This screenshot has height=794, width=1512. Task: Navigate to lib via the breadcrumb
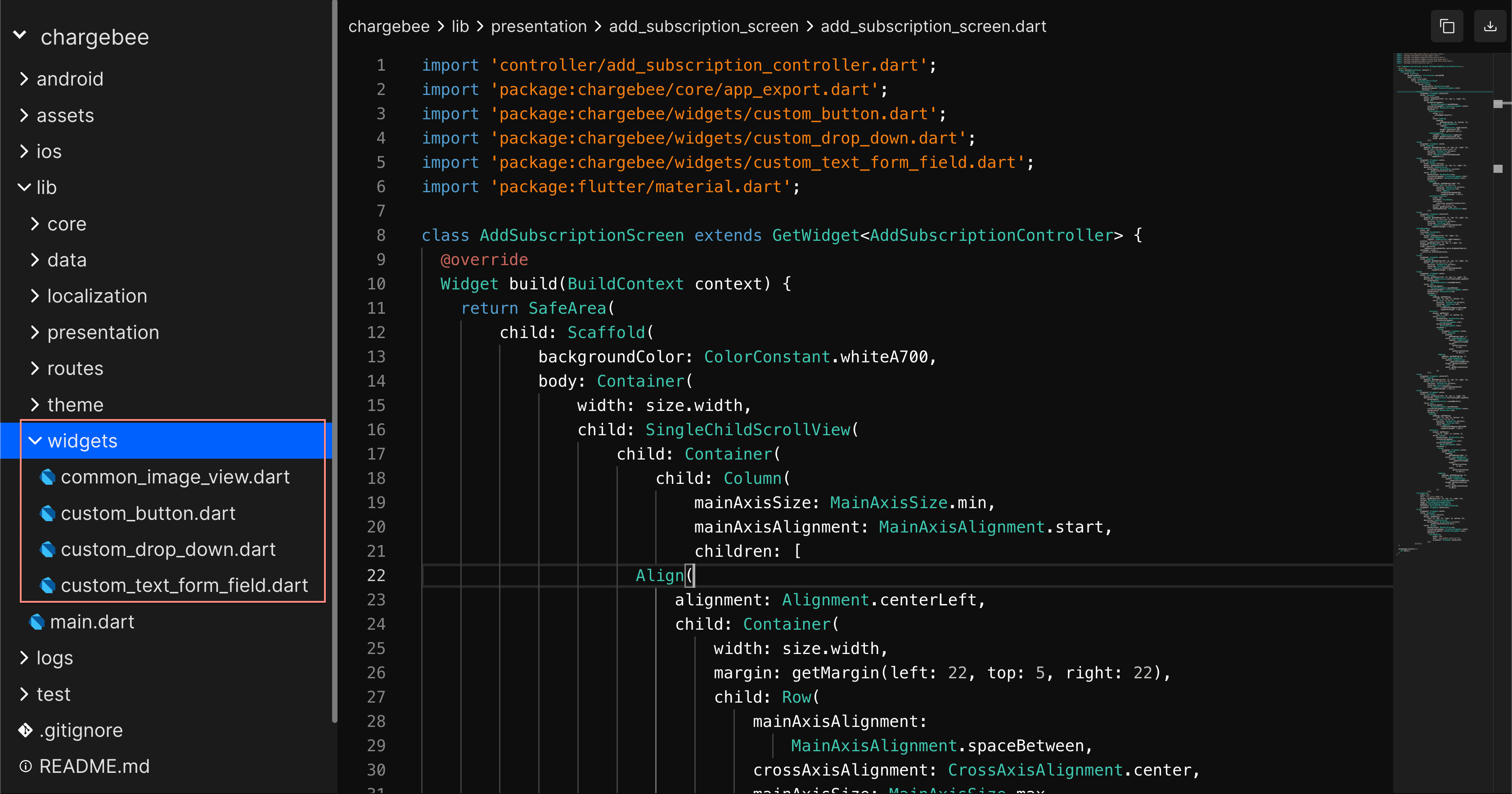coord(460,26)
